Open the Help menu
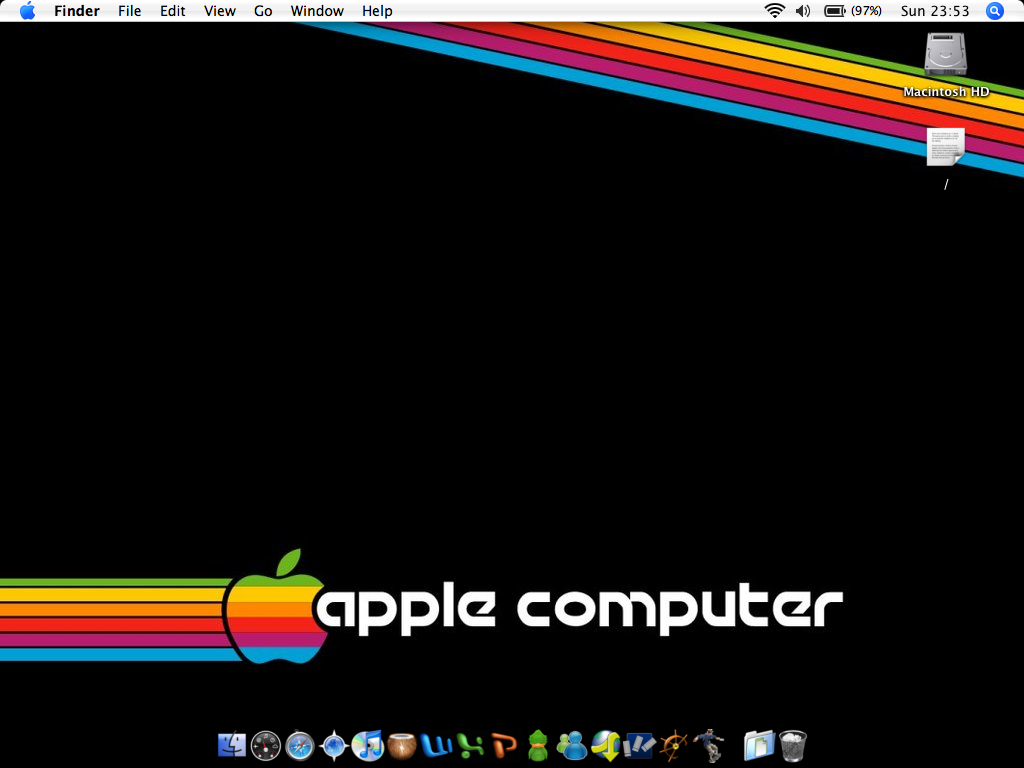This screenshot has width=1024, height=768. pos(377,11)
